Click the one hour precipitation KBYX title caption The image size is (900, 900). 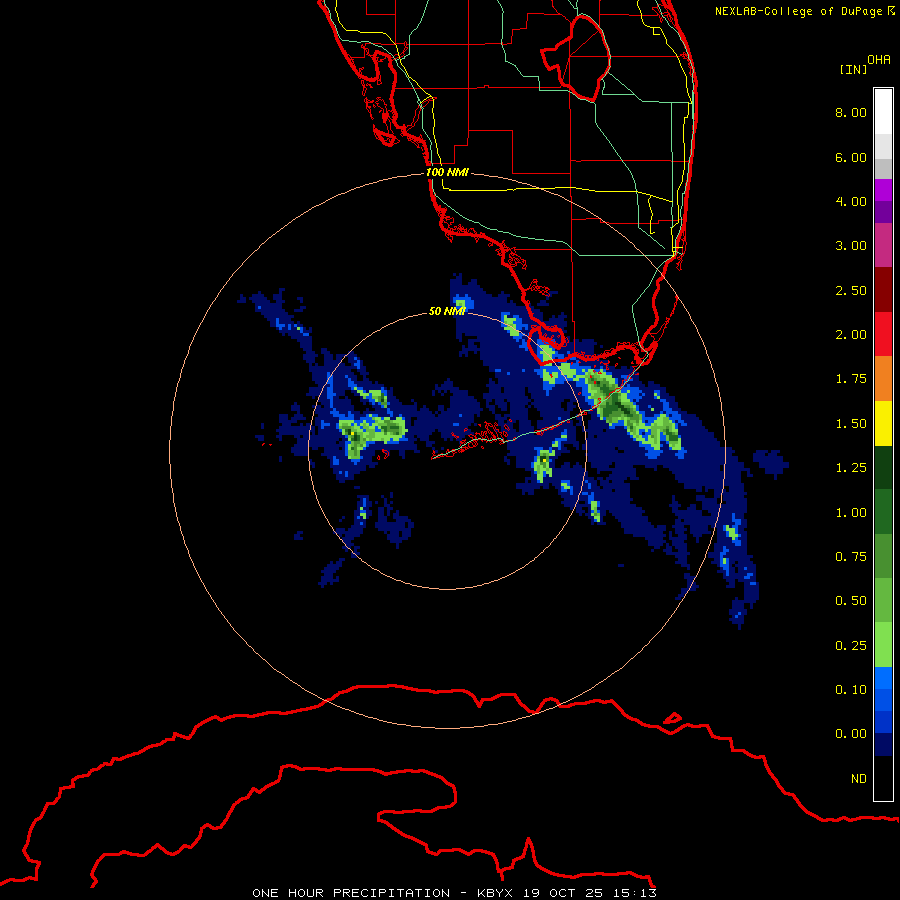pos(454,893)
